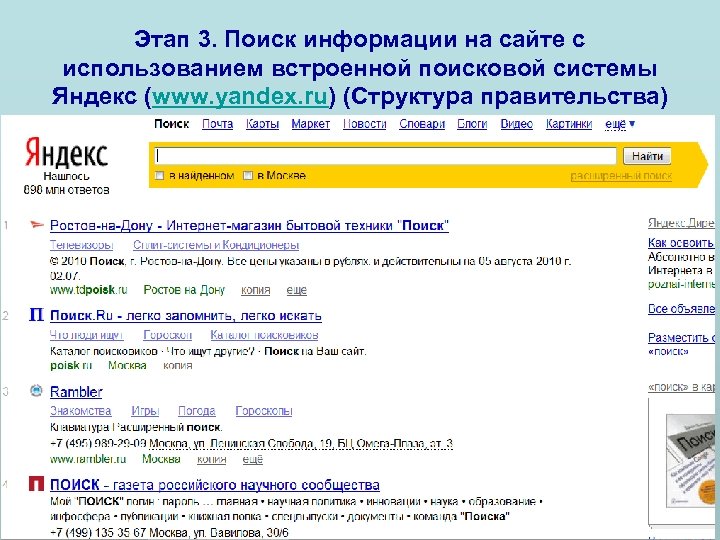This screenshot has width=720, height=540.
Task: Open the Маркет tab
Action: (311, 124)
